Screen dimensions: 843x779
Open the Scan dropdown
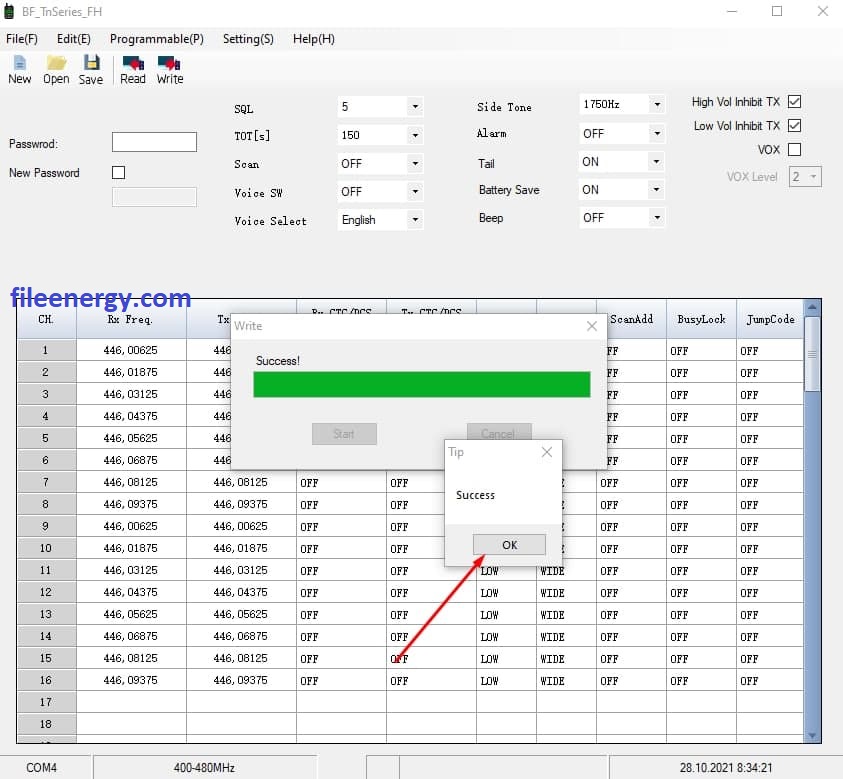coord(415,163)
